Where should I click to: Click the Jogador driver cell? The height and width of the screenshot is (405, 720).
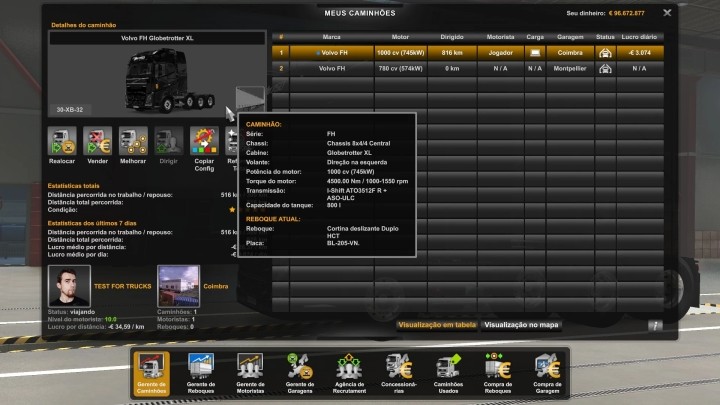pos(501,53)
